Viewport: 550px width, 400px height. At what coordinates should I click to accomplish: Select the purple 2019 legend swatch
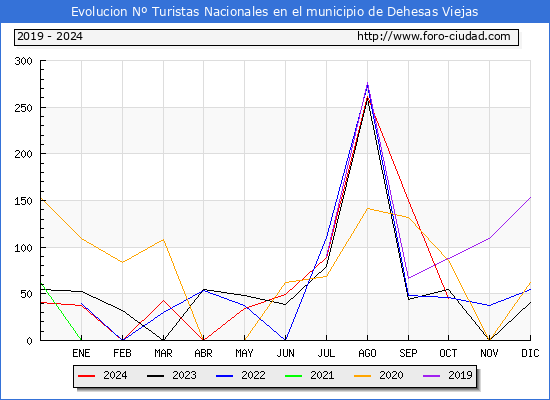[x=432, y=376]
